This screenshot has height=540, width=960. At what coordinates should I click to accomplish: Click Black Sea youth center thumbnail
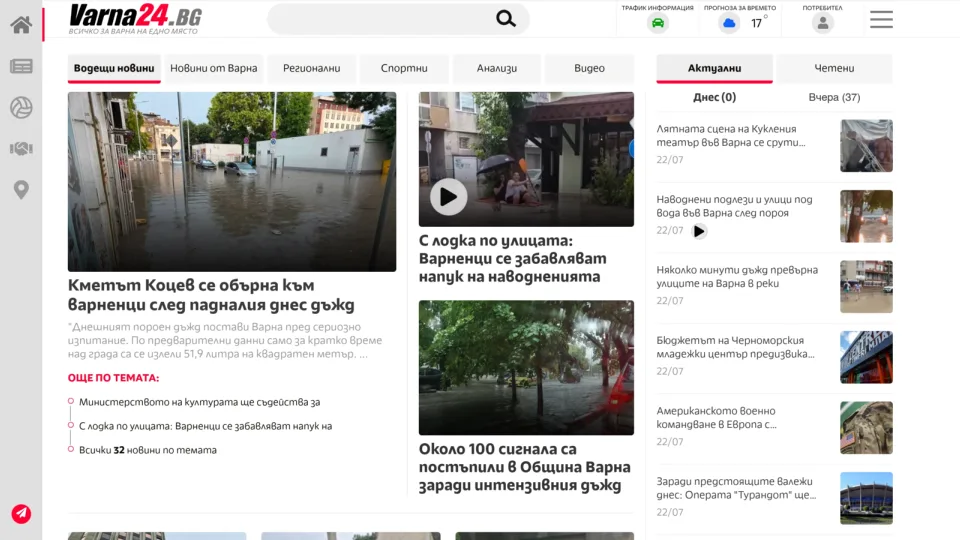pos(866,357)
